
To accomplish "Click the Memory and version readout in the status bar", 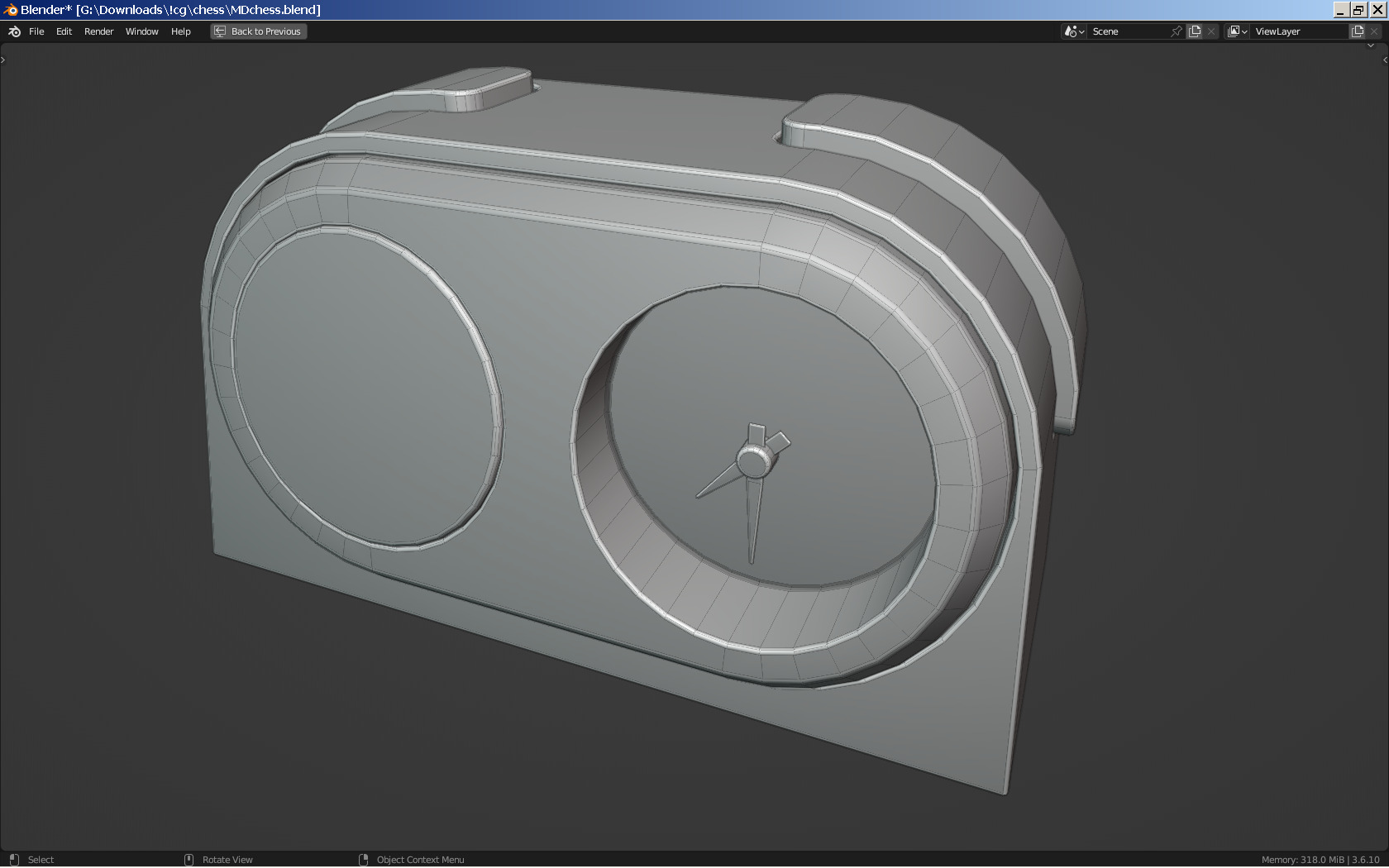I will 1320,860.
